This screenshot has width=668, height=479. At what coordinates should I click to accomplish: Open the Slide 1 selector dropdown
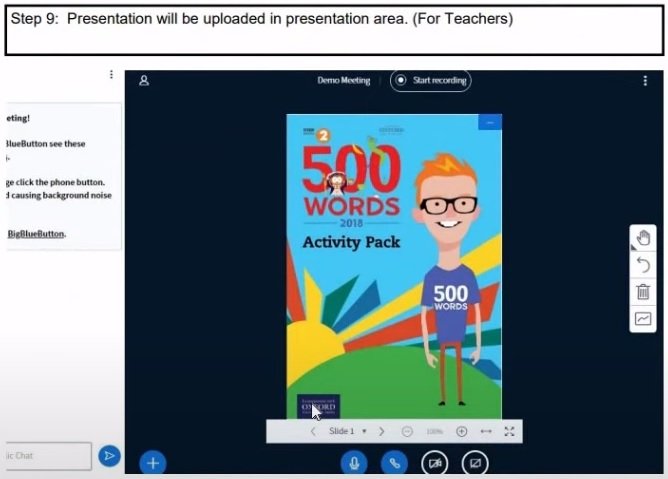tap(348, 431)
